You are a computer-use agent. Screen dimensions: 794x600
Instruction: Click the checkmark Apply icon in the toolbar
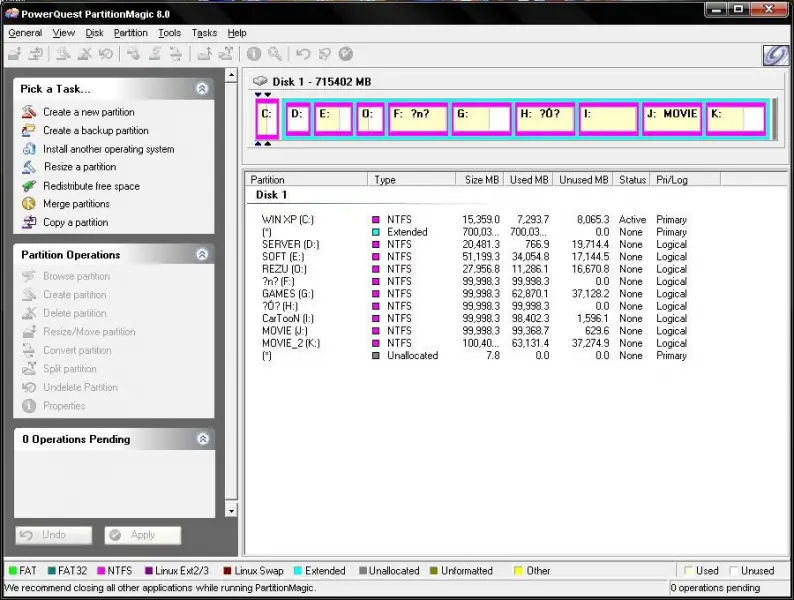pyautogui.click(x=346, y=54)
